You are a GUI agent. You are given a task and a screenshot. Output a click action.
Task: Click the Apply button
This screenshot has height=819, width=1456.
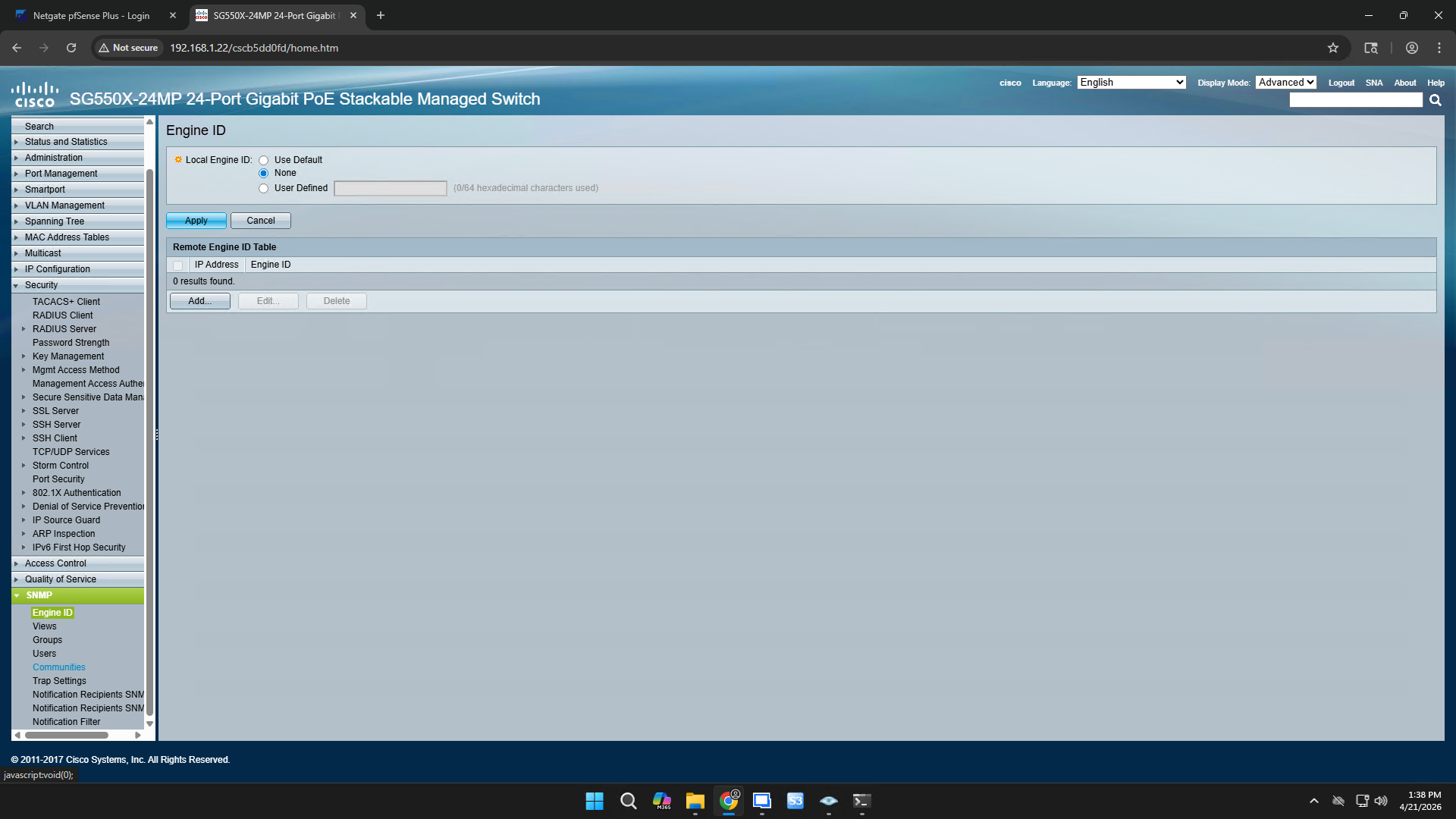click(x=196, y=221)
